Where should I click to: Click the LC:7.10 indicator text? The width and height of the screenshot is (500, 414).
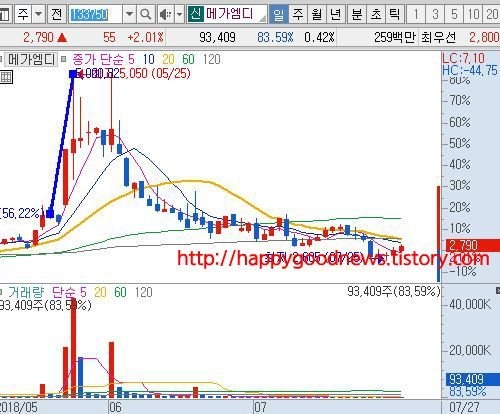(463, 58)
